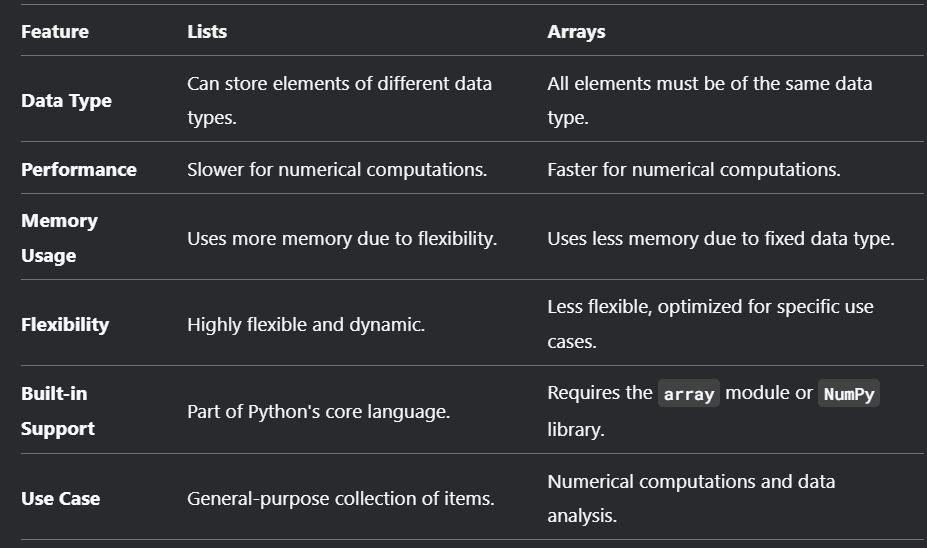Click the Flexibility row label

pos(65,325)
